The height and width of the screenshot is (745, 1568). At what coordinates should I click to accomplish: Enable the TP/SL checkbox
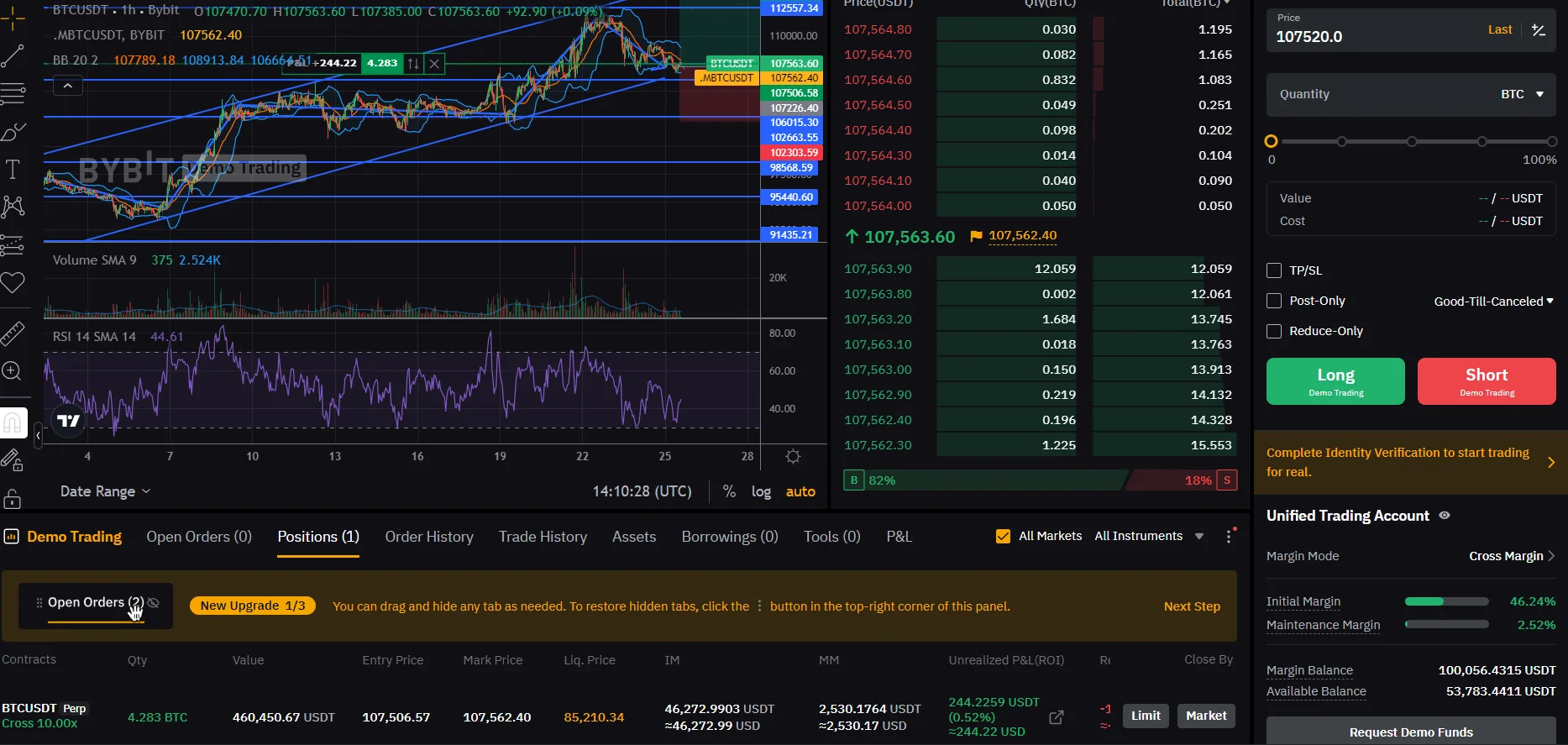(1274, 270)
